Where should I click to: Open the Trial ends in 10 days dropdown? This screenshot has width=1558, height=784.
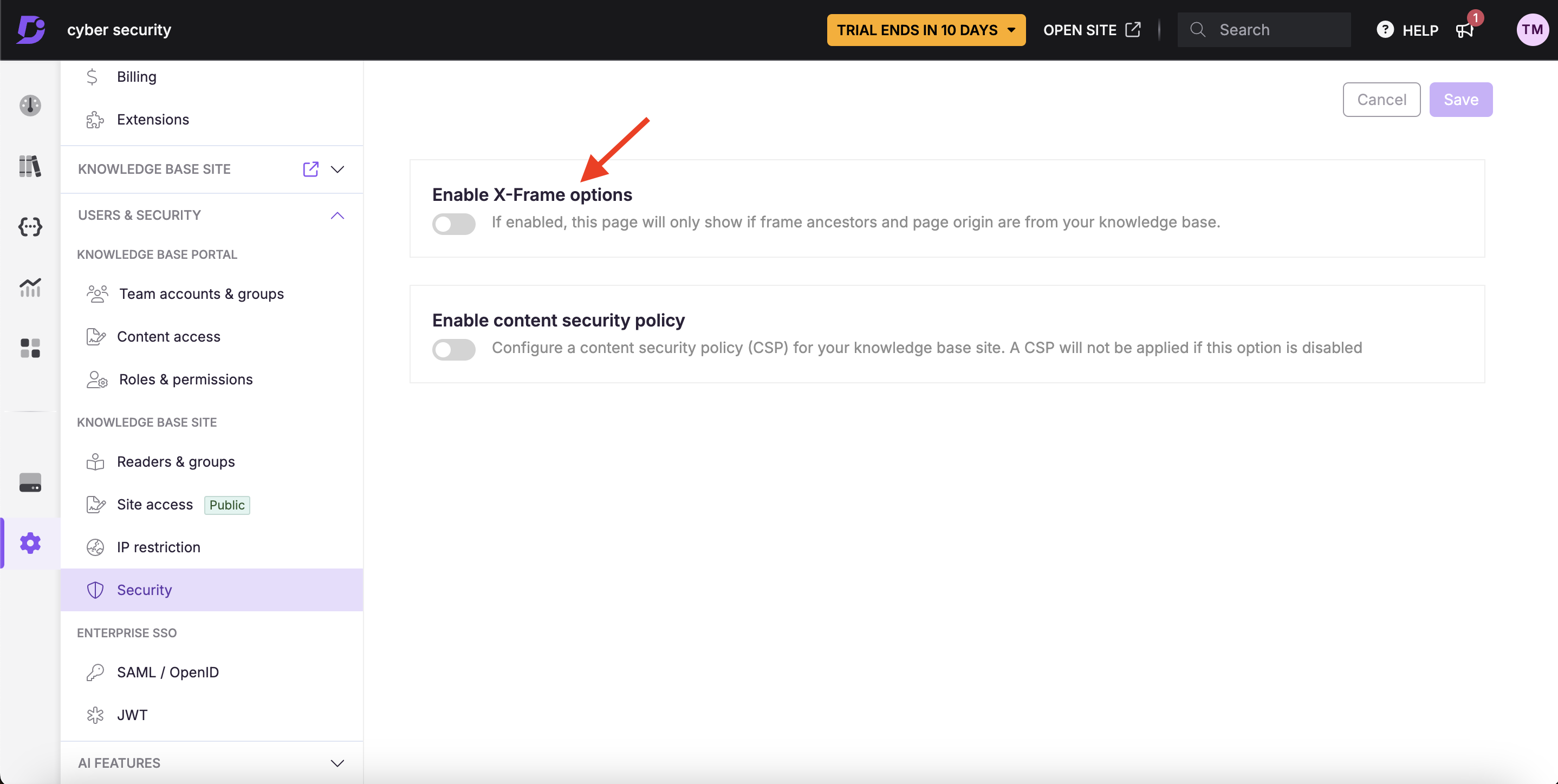click(925, 30)
